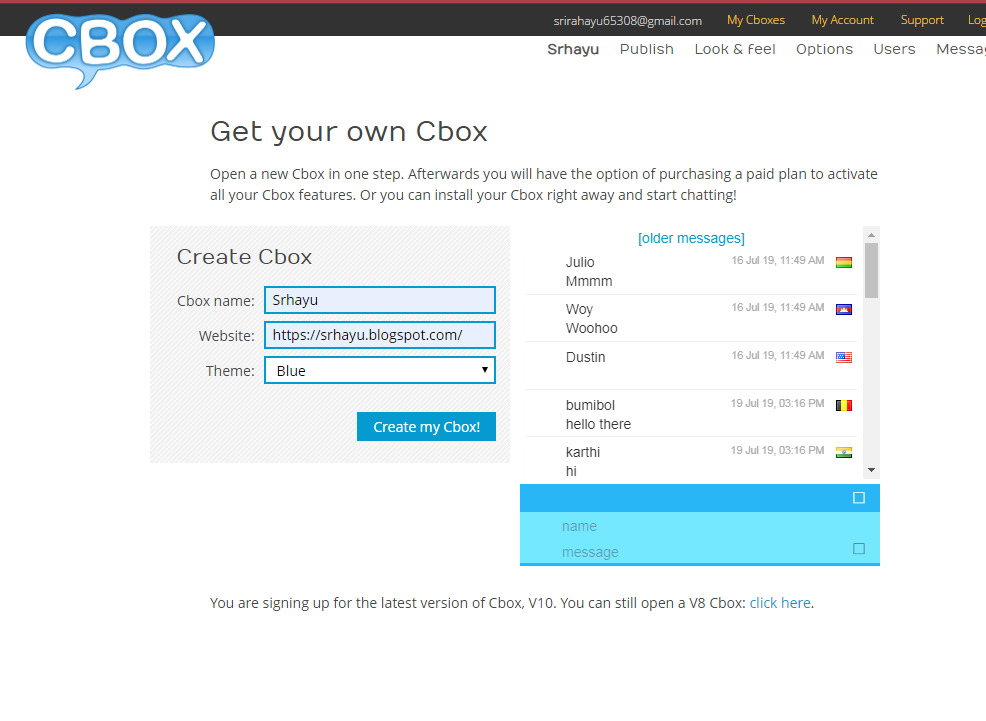Click the message text Mmmm
The width and height of the screenshot is (986, 721).
pyautogui.click(x=589, y=281)
